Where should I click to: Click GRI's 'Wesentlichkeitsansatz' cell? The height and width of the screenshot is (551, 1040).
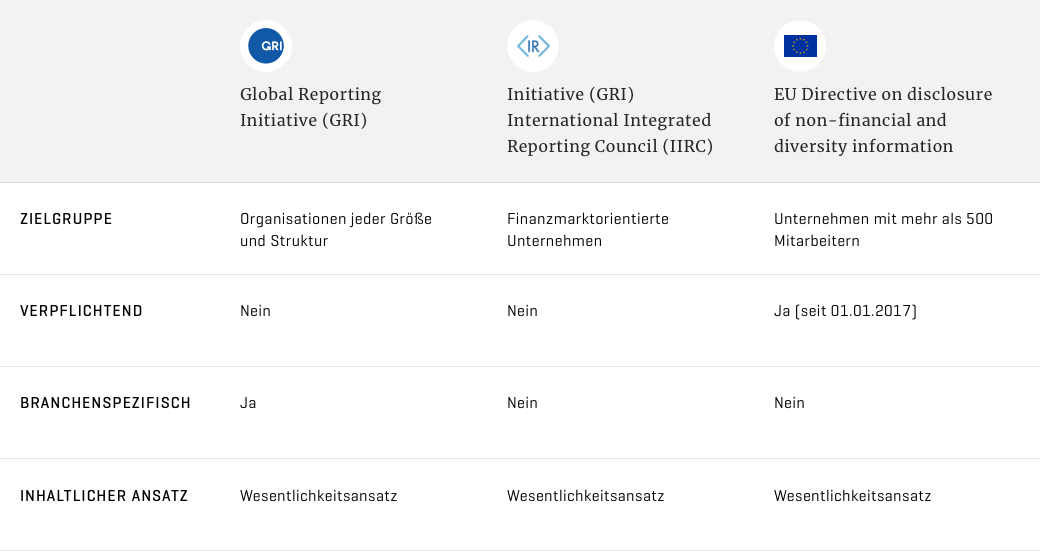[318, 496]
